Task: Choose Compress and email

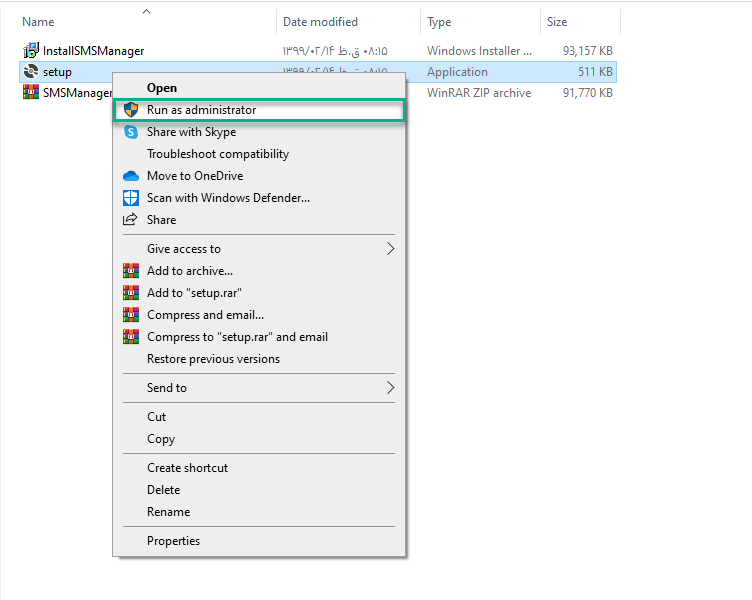Action: pos(259,315)
